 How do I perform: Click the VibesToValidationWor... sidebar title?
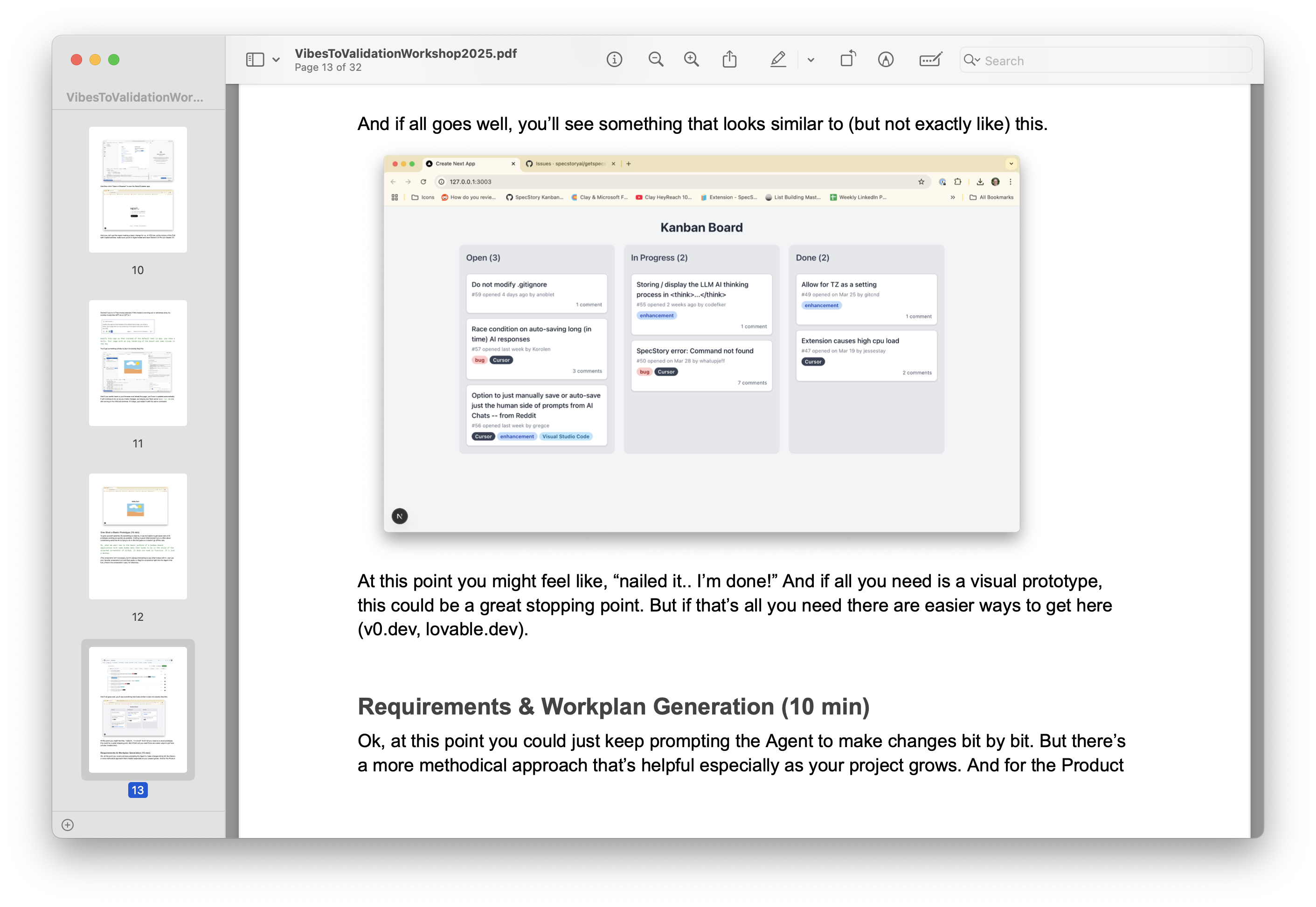pos(135,97)
